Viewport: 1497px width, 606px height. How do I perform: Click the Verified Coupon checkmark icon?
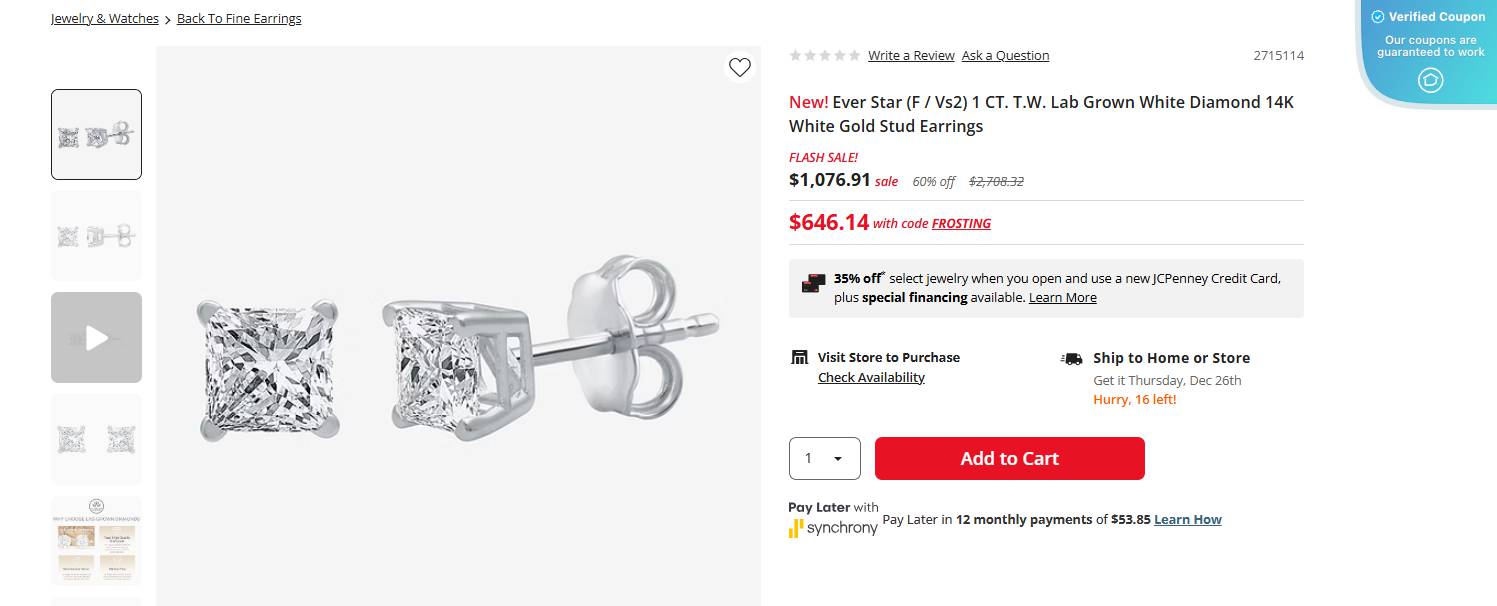coord(1379,16)
